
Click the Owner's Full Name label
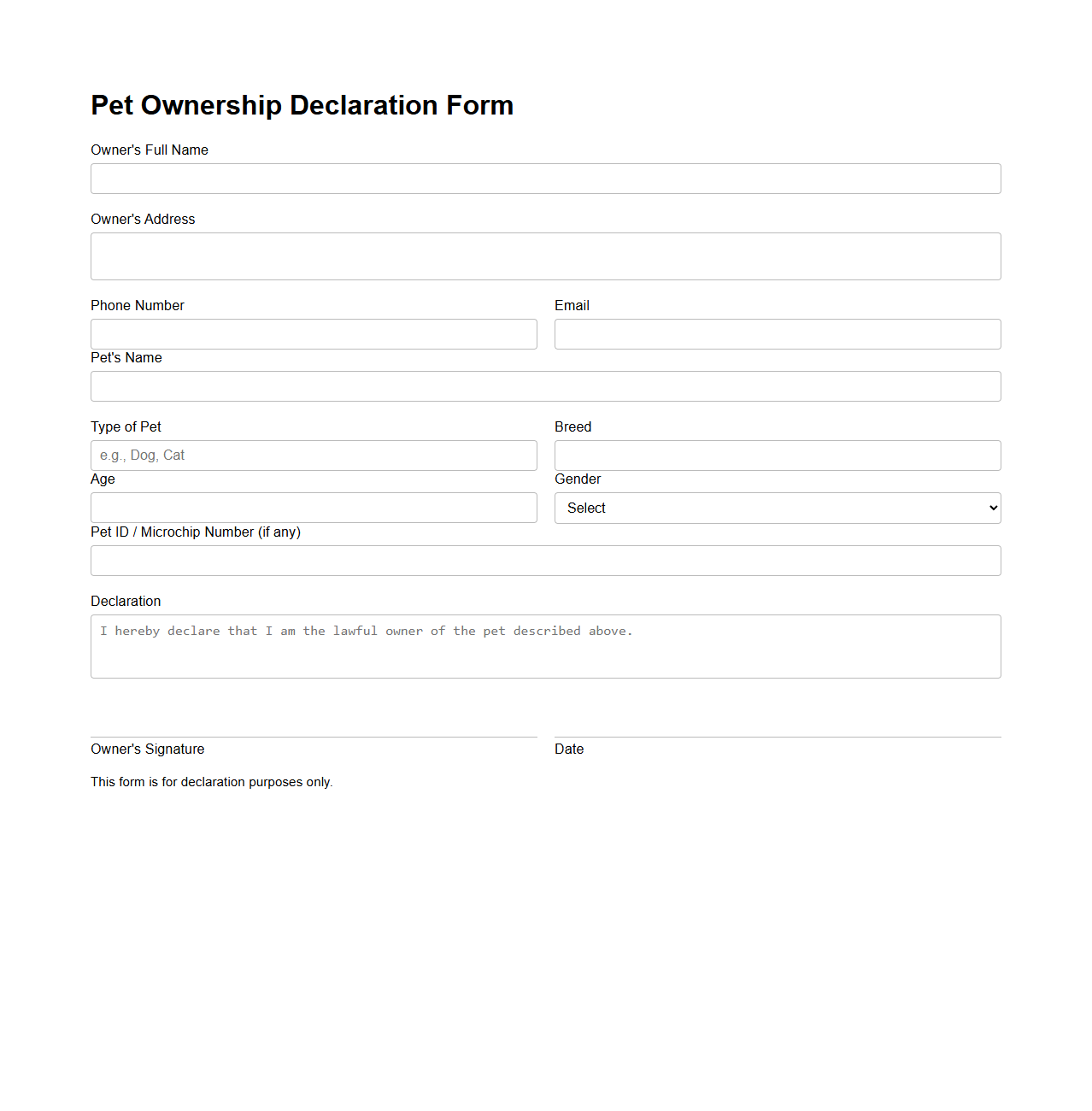[149, 150]
